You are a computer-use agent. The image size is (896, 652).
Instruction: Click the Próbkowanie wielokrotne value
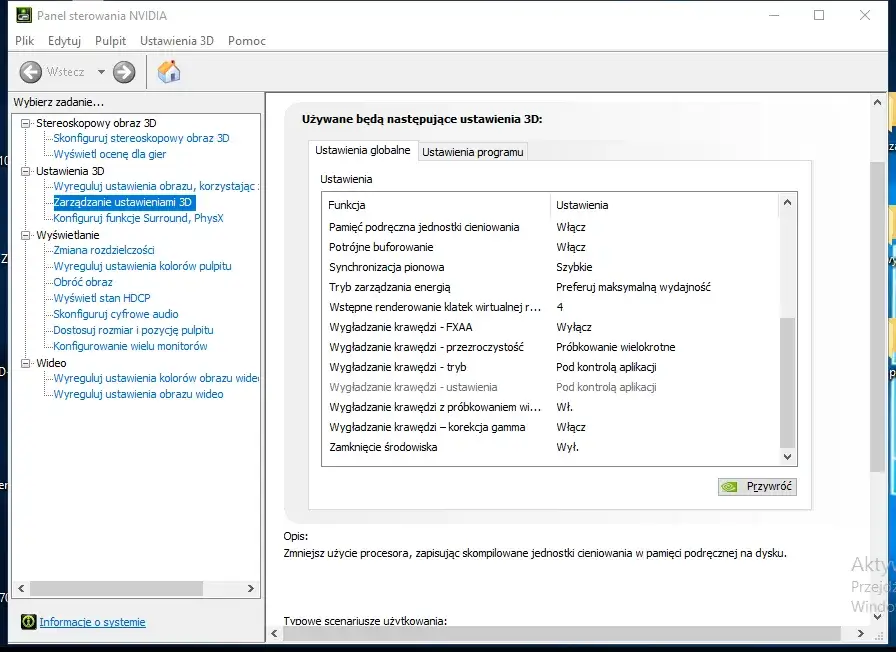[615, 347]
